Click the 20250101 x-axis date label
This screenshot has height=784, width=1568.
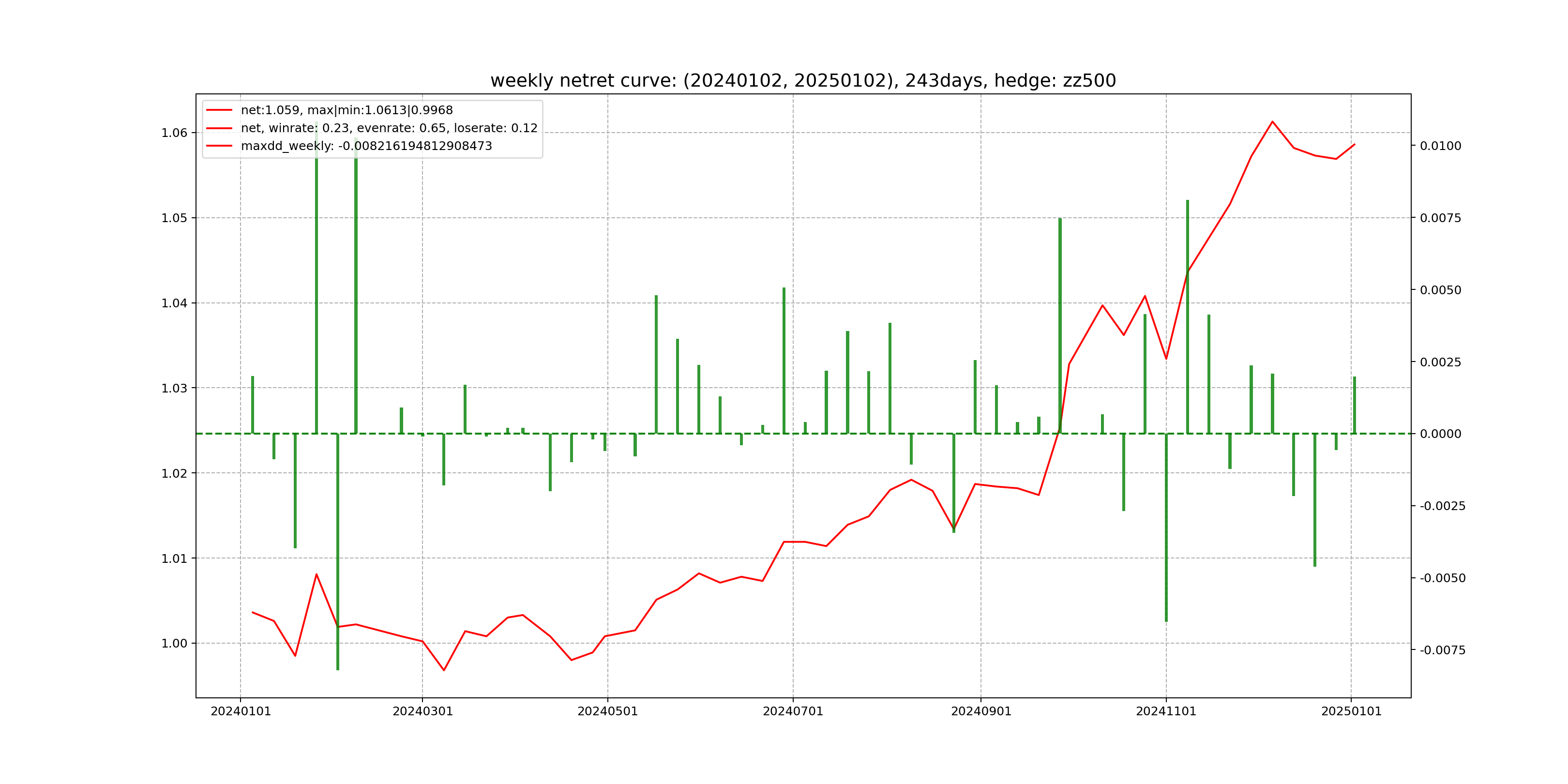[x=1351, y=711]
